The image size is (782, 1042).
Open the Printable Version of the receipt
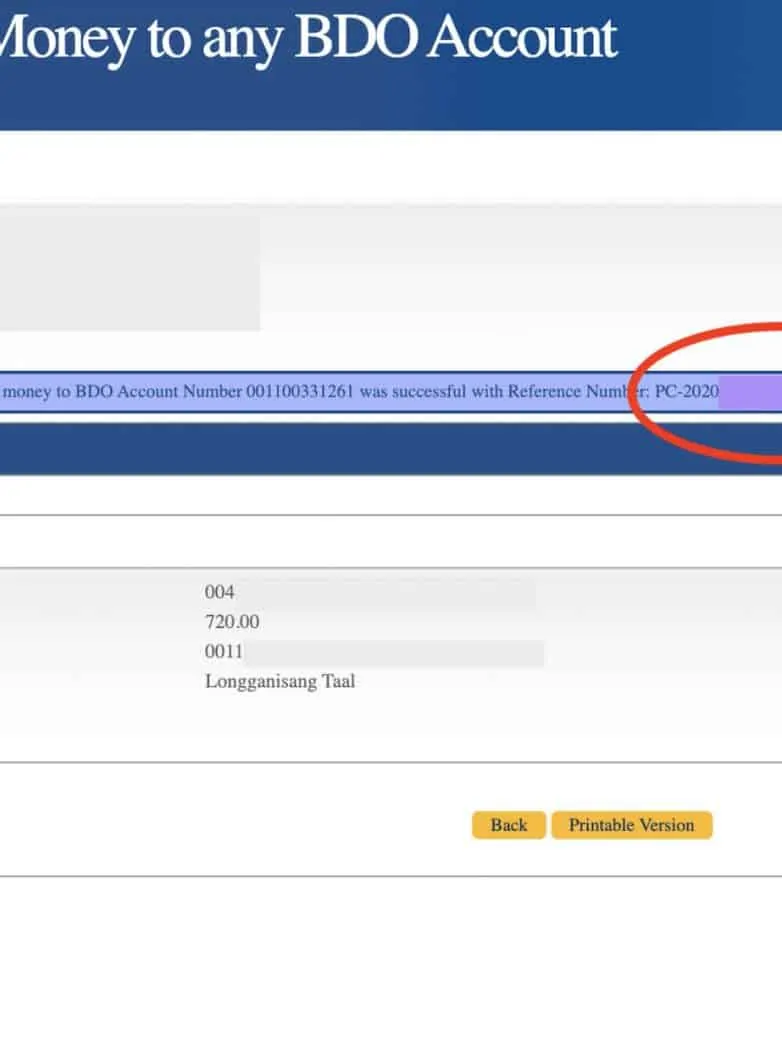click(x=631, y=825)
